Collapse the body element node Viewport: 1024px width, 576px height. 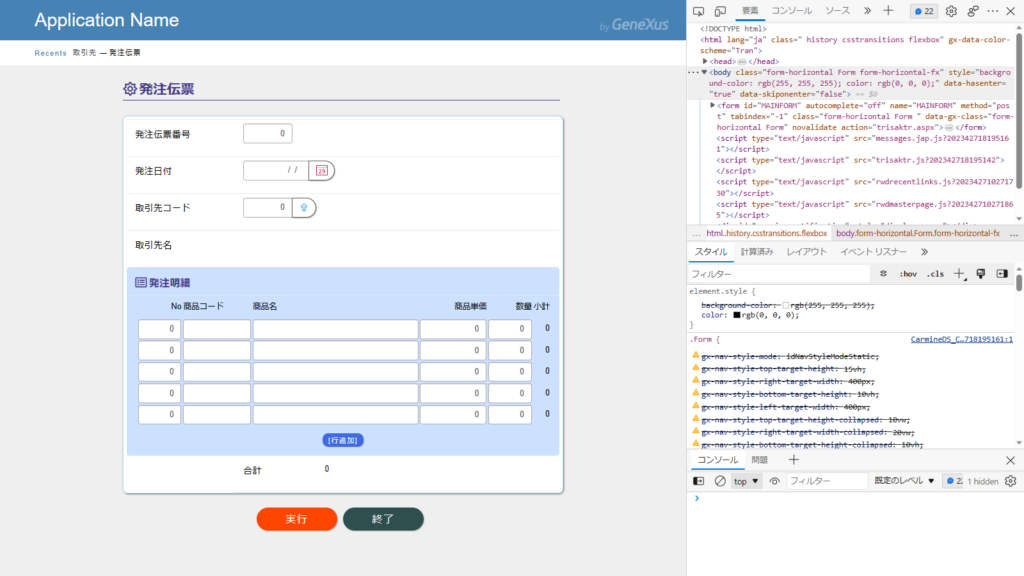[x=704, y=72]
